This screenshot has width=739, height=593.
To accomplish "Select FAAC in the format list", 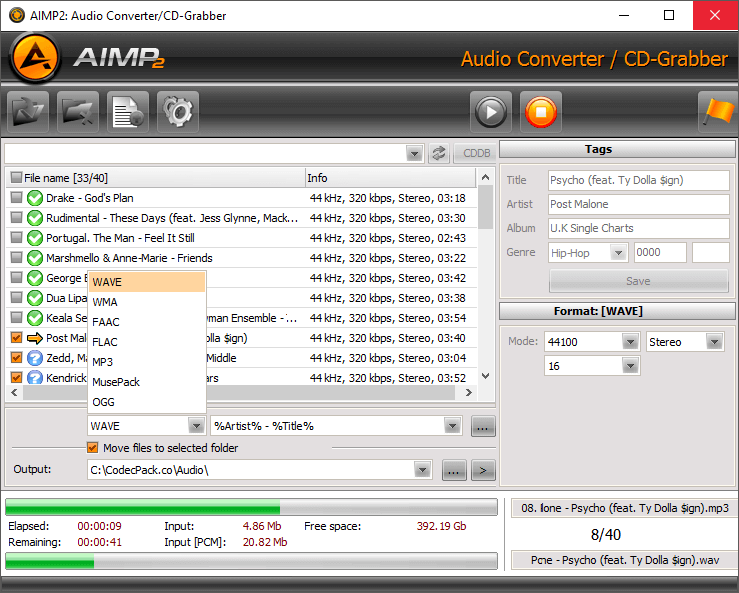I will click(147, 322).
